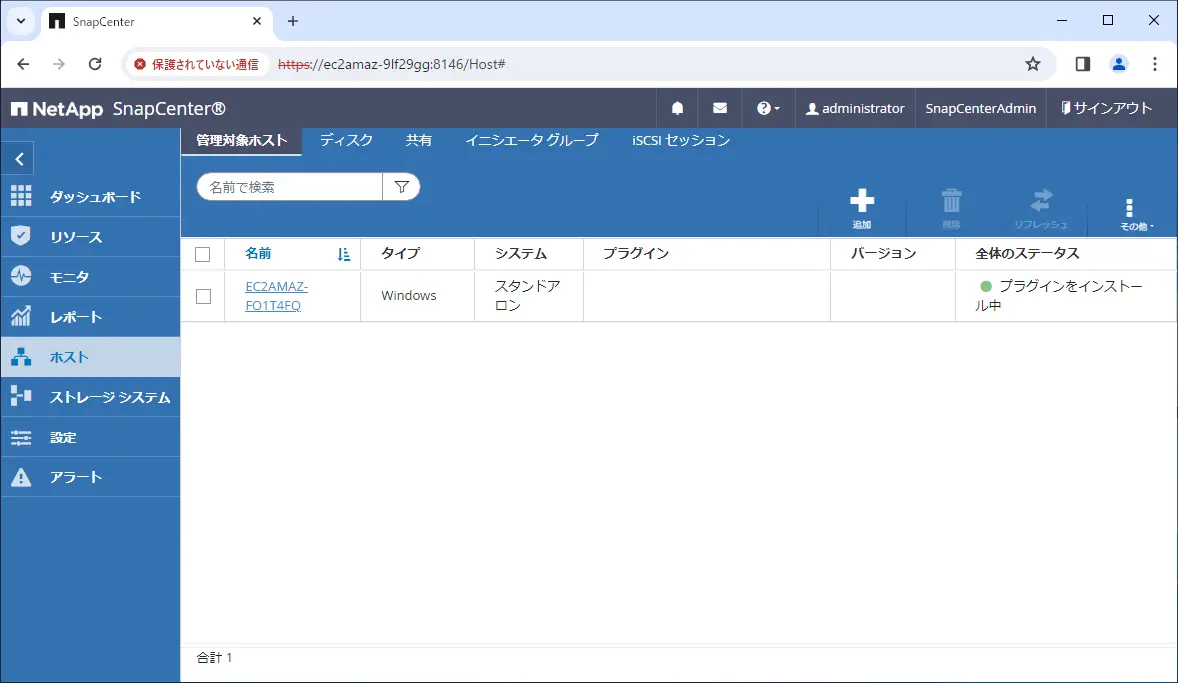Open the help question mark menu
The width and height of the screenshot is (1178, 683).
coord(768,108)
